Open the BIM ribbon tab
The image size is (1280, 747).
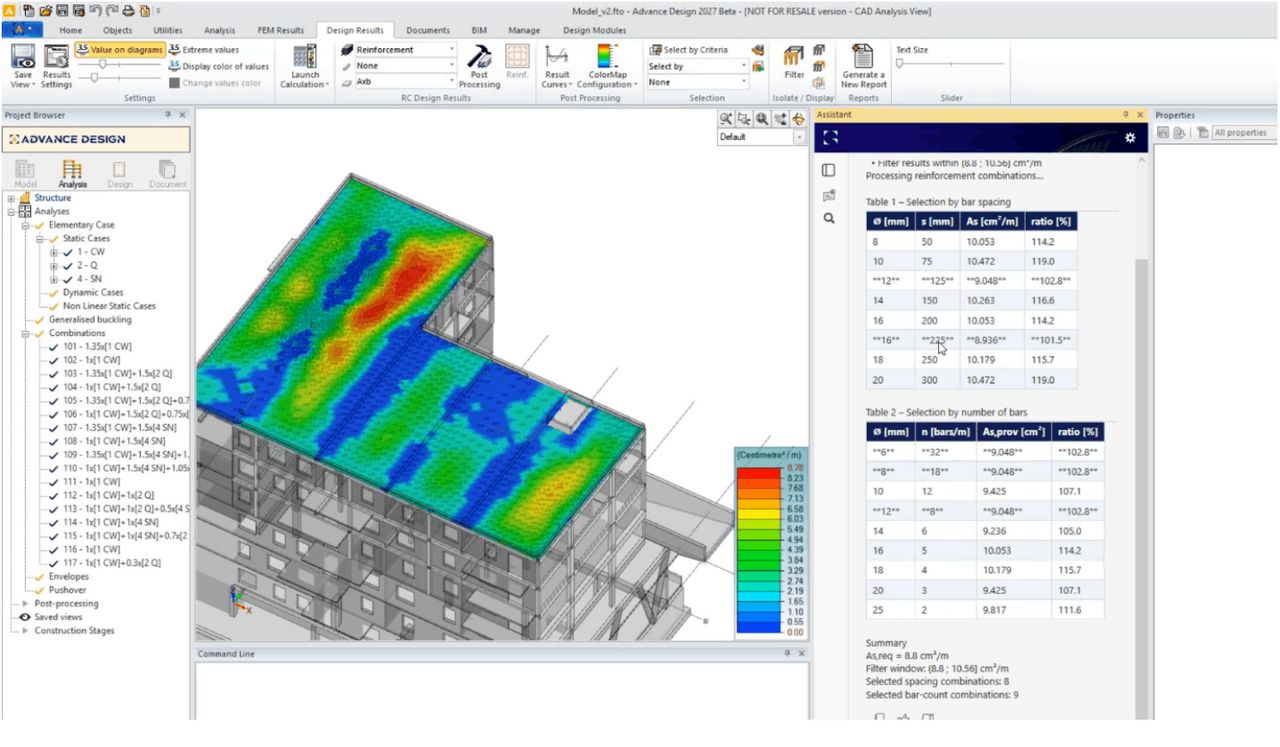pos(478,31)
